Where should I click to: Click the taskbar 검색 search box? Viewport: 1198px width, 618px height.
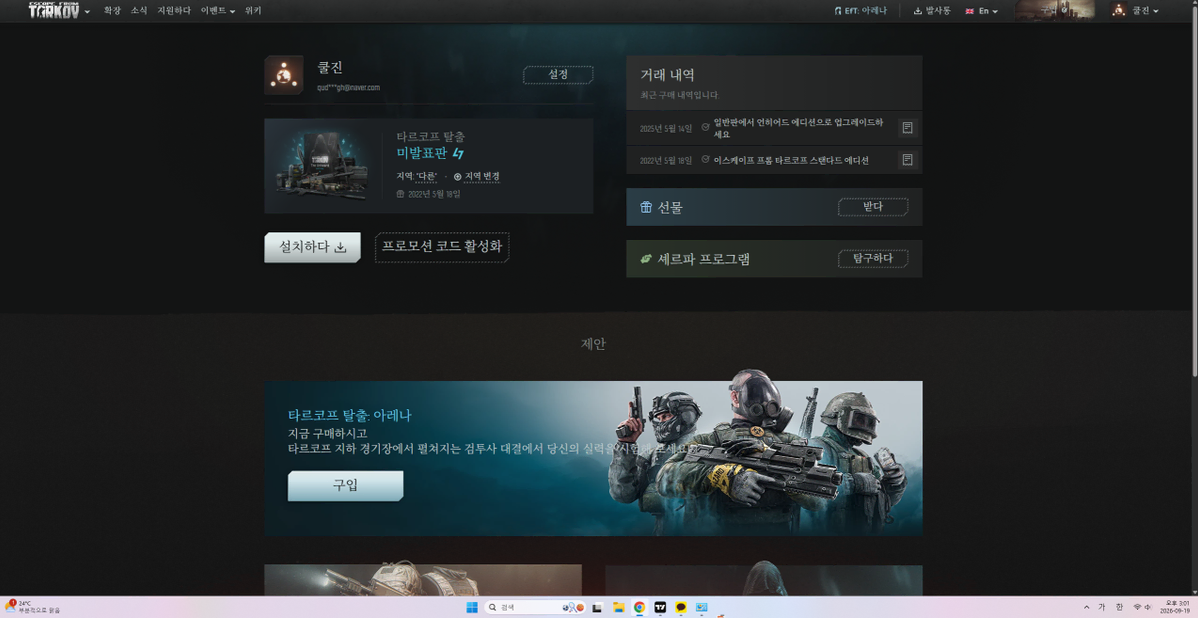coord(535,607)
